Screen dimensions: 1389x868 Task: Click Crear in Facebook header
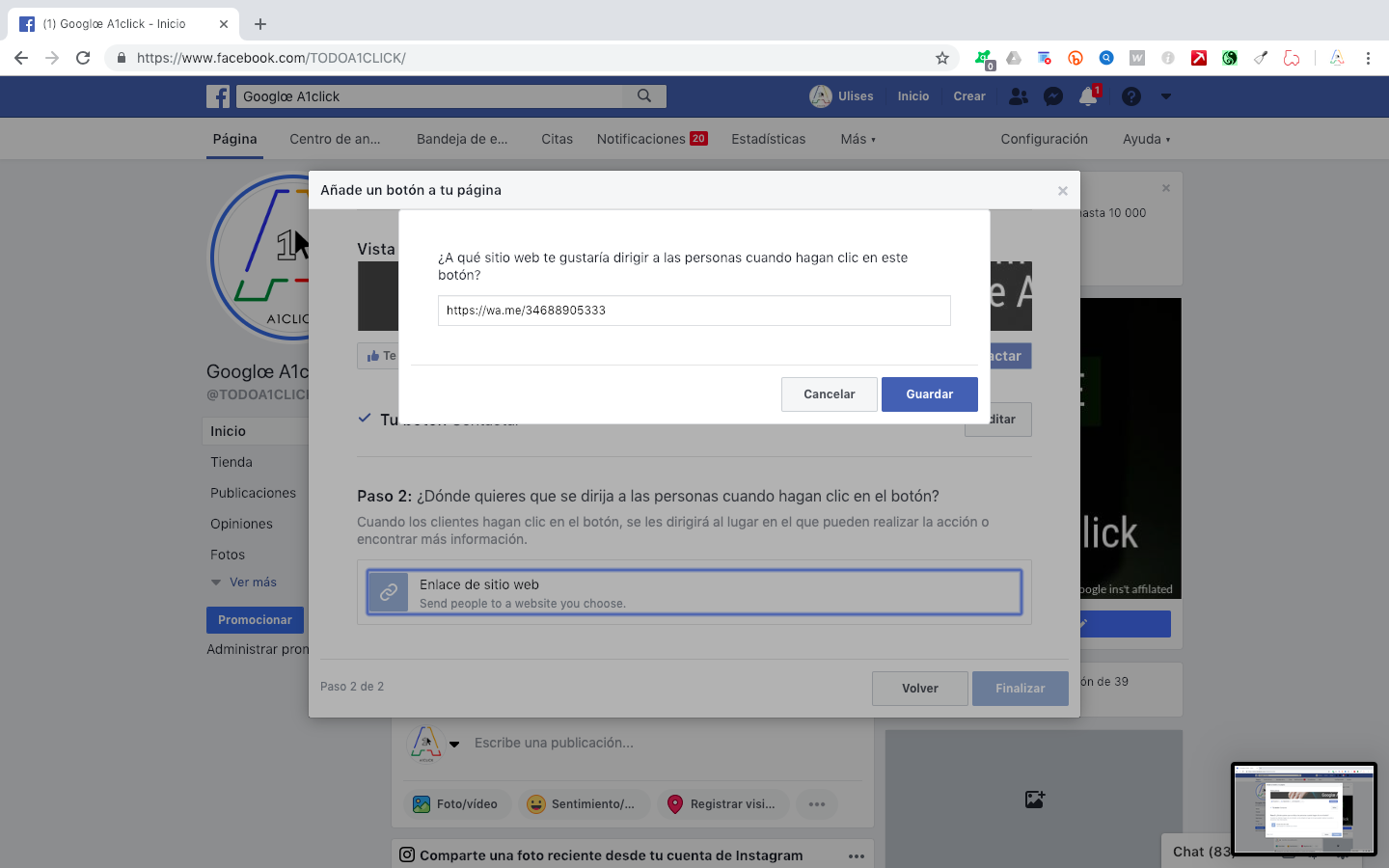point(969,96)
